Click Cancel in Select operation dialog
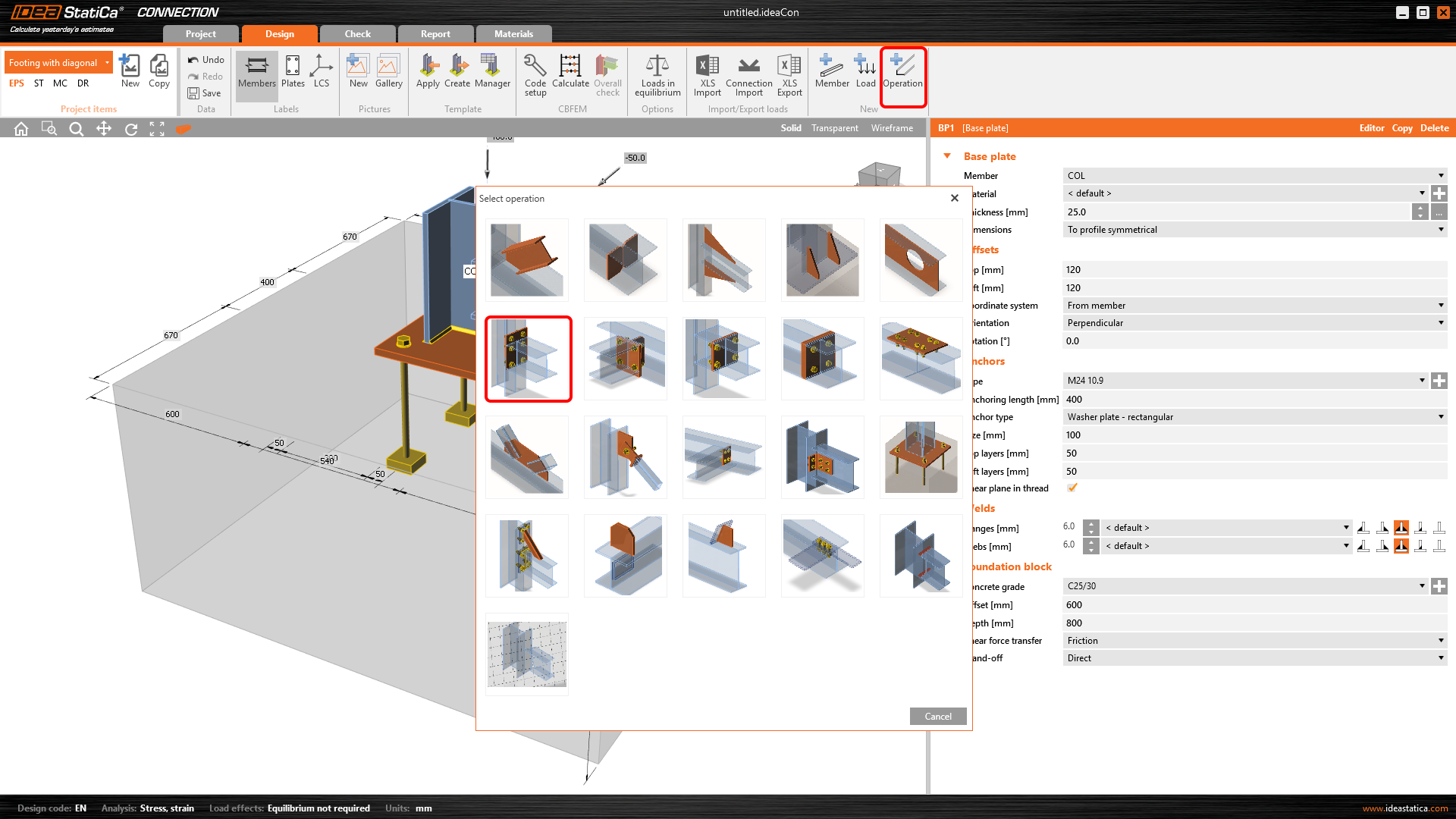Screen dimensions: 1456x819 [937, 717]
